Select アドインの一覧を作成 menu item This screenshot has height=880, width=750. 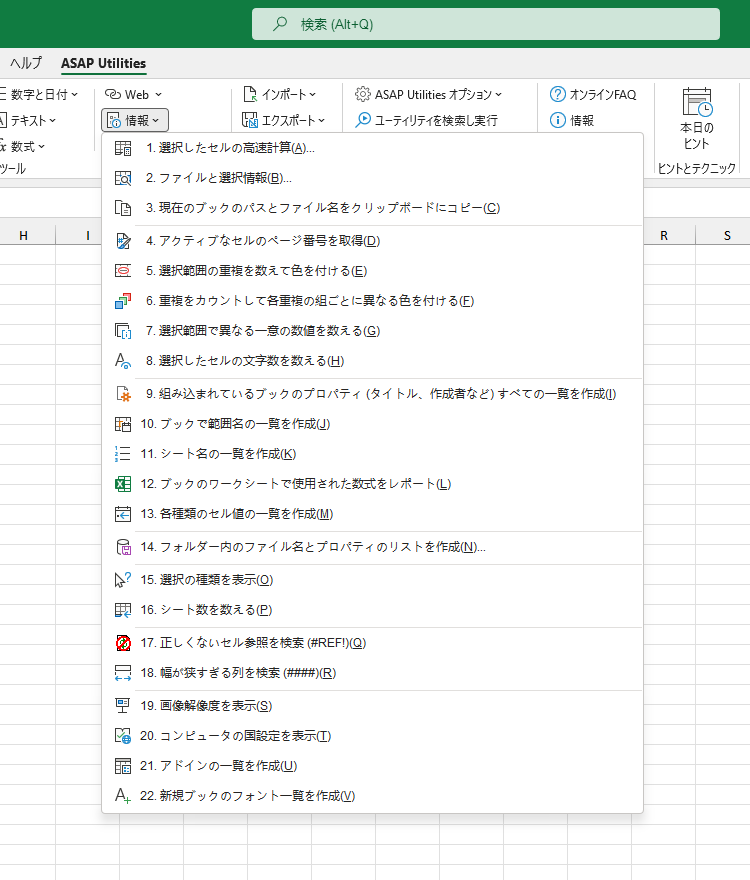click(x=372, y=766)
